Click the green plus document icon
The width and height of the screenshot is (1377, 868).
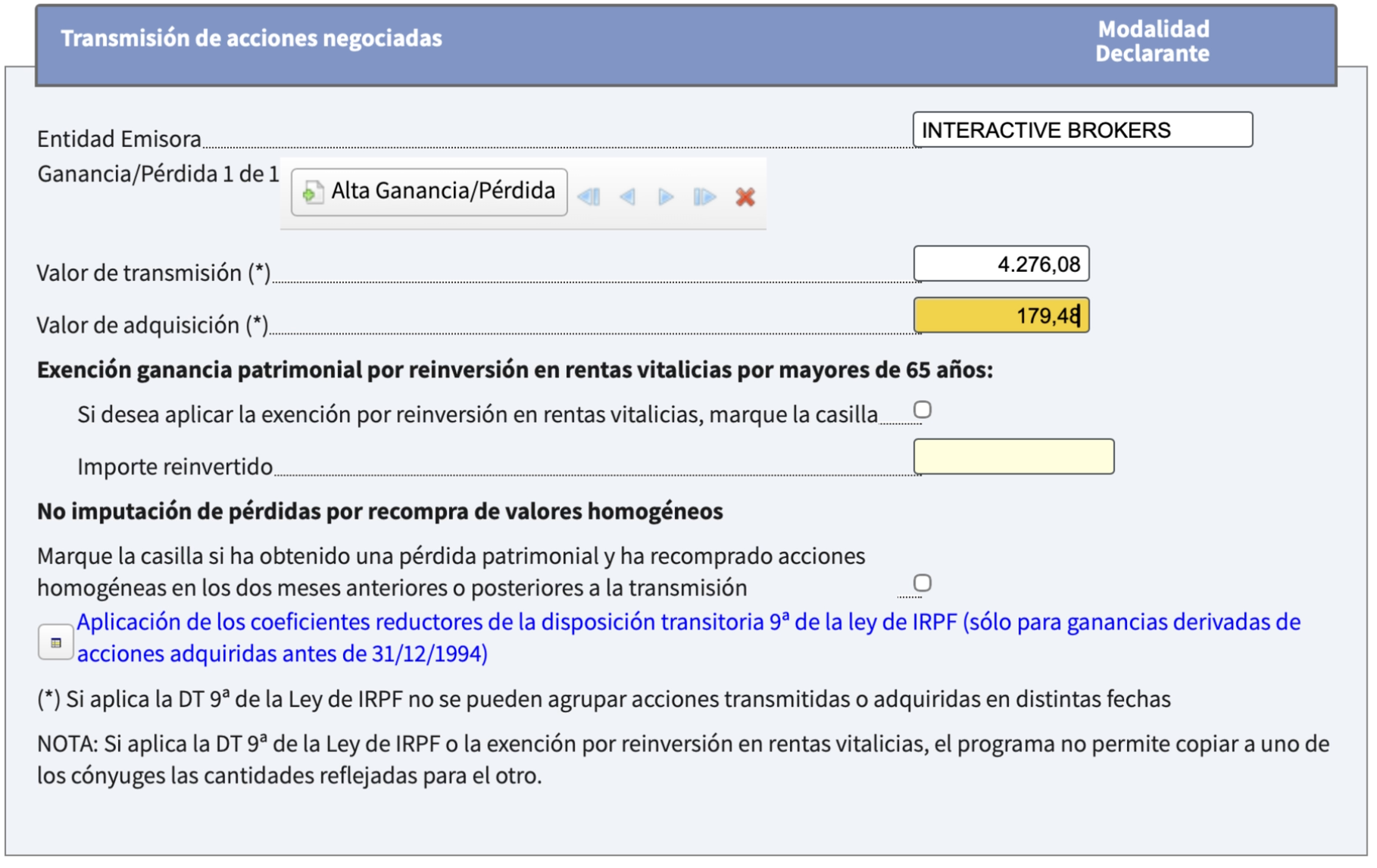pyautogui.click(x=313, y=192)
